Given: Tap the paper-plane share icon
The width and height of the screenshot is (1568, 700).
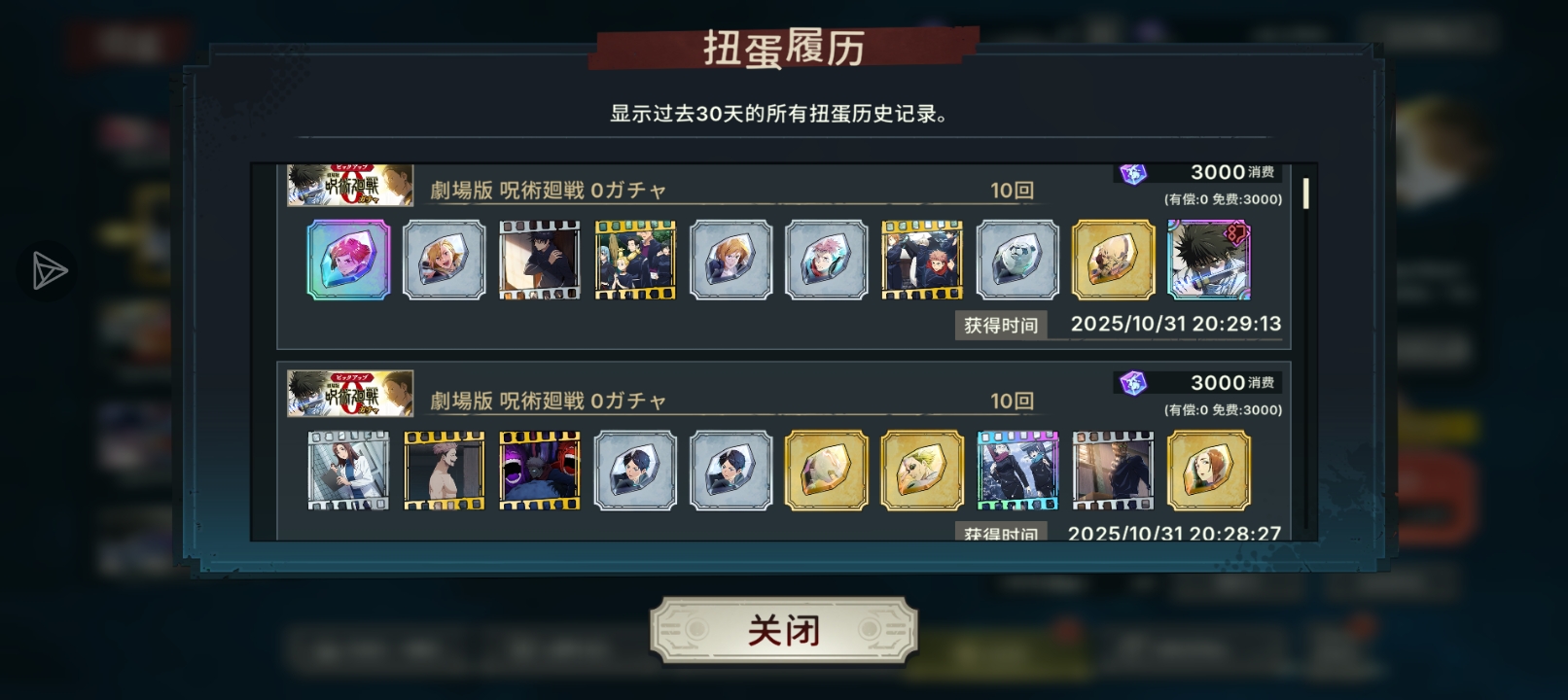Looking at the screenshot, I should coord(49,271).
